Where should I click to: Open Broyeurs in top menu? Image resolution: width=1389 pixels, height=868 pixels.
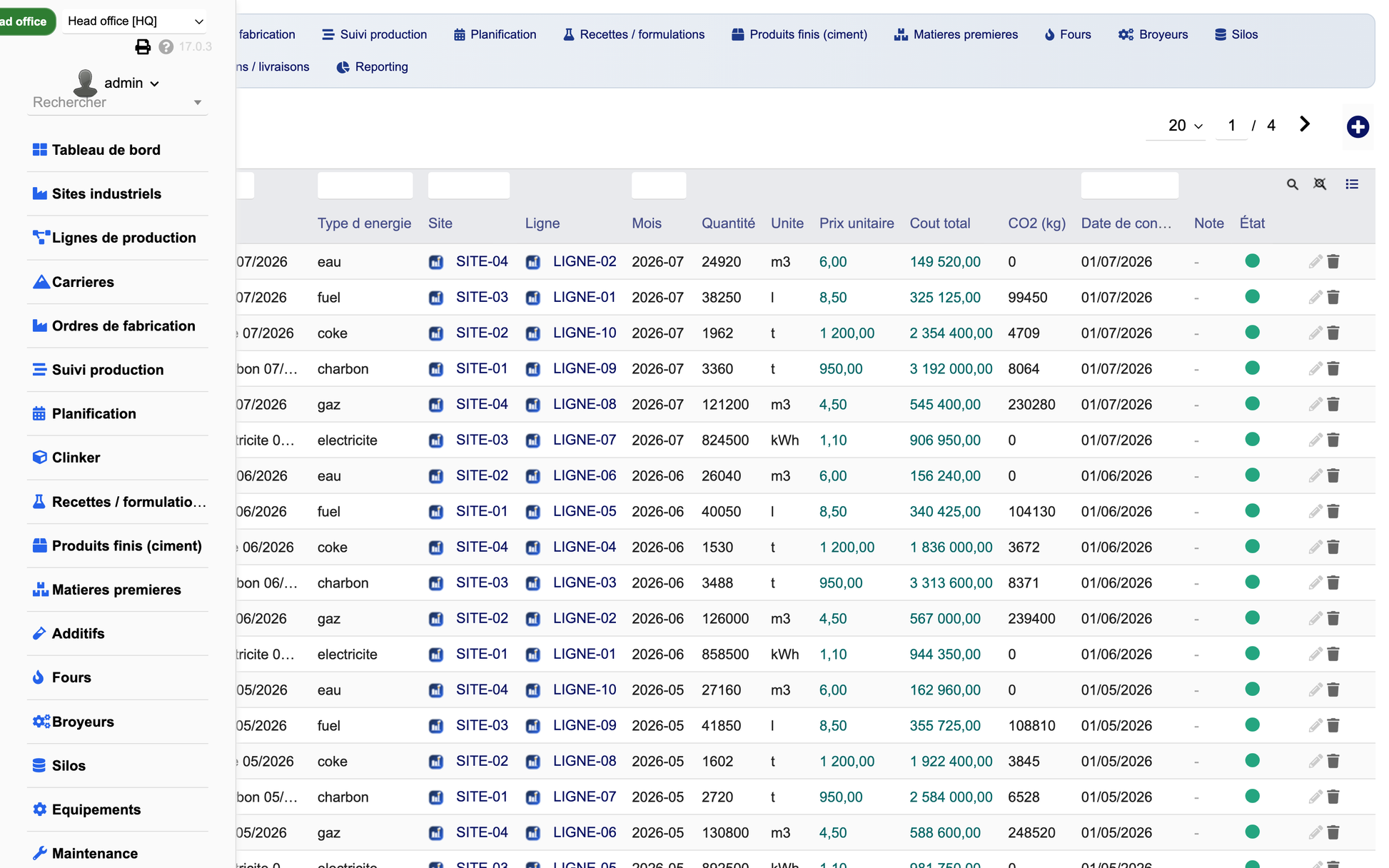(1153, 34)
